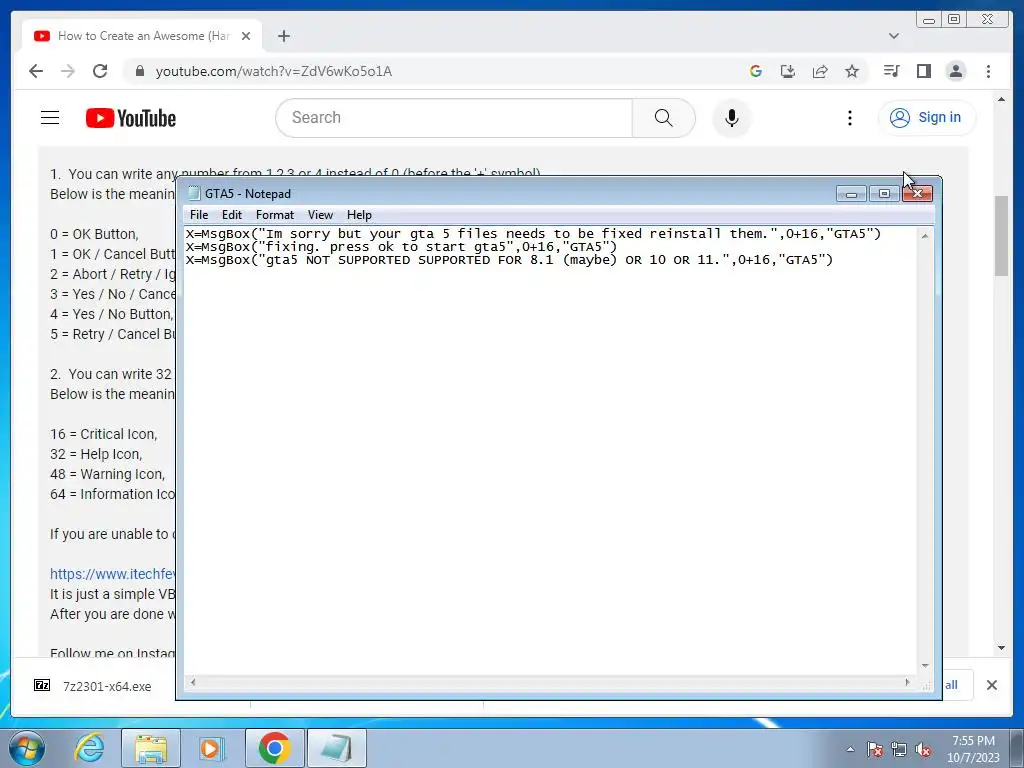Image resolution: width=1024 pixels, height=768 pixels.
Task: Select the YouTube 'How to Create an Awesome' tab
Action: 142,36
